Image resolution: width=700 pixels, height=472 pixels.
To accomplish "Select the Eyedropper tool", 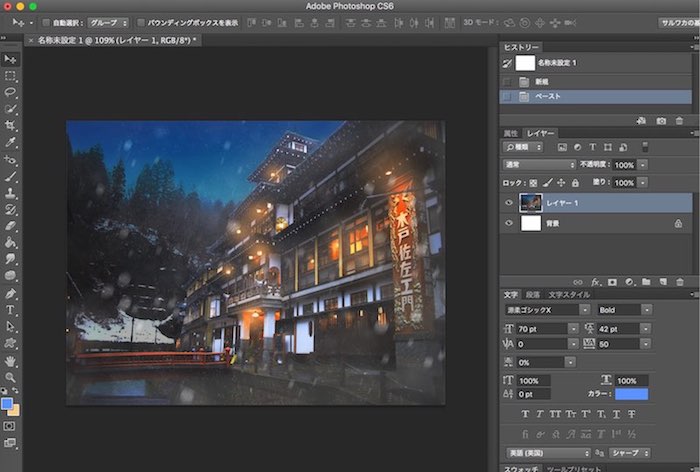I will tap(11, 142).
